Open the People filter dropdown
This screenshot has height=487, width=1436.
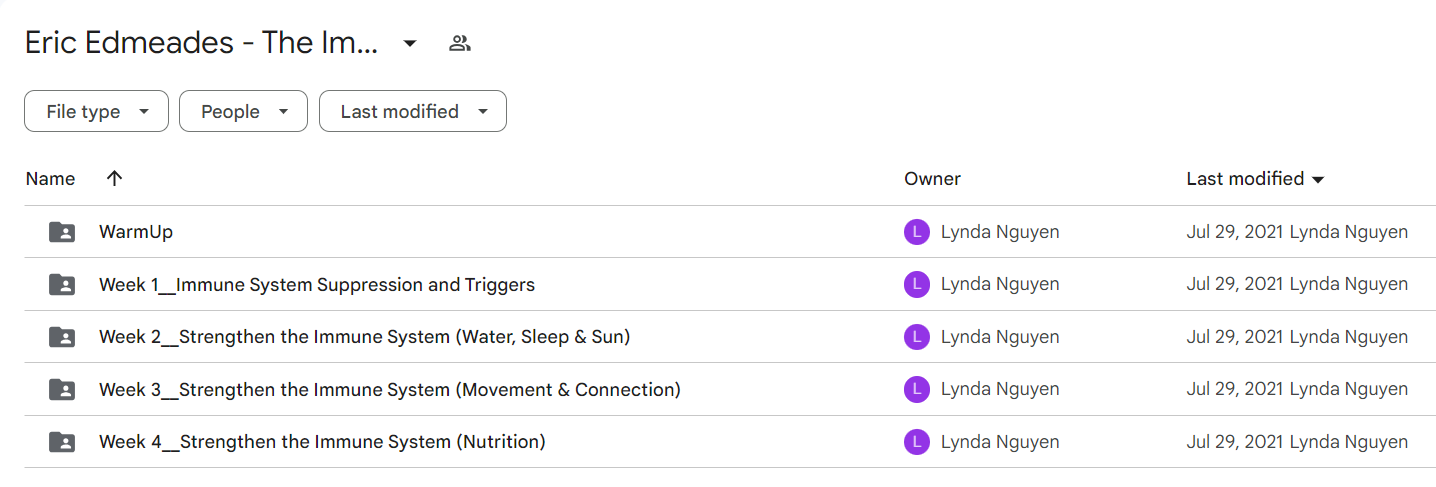243,111
